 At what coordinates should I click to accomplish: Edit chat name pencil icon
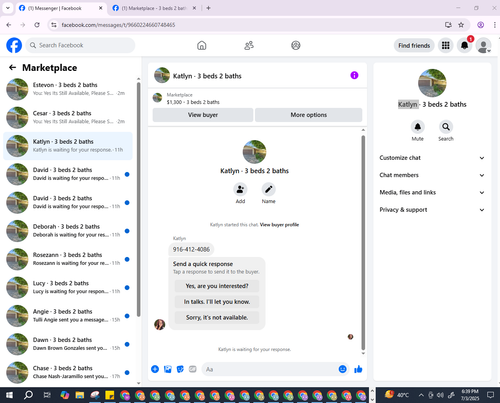(x=268, y=189)
